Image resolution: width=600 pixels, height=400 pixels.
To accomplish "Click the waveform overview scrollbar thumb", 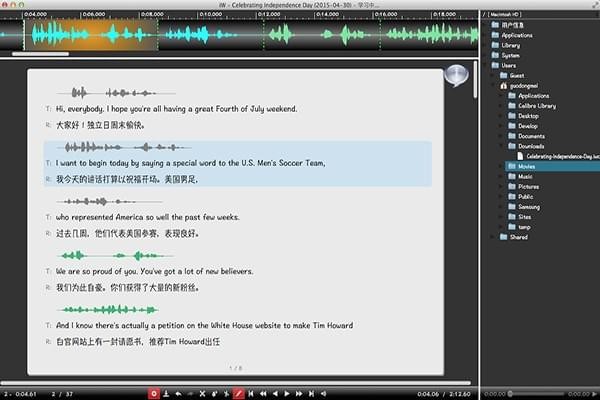I will point(40,54).
